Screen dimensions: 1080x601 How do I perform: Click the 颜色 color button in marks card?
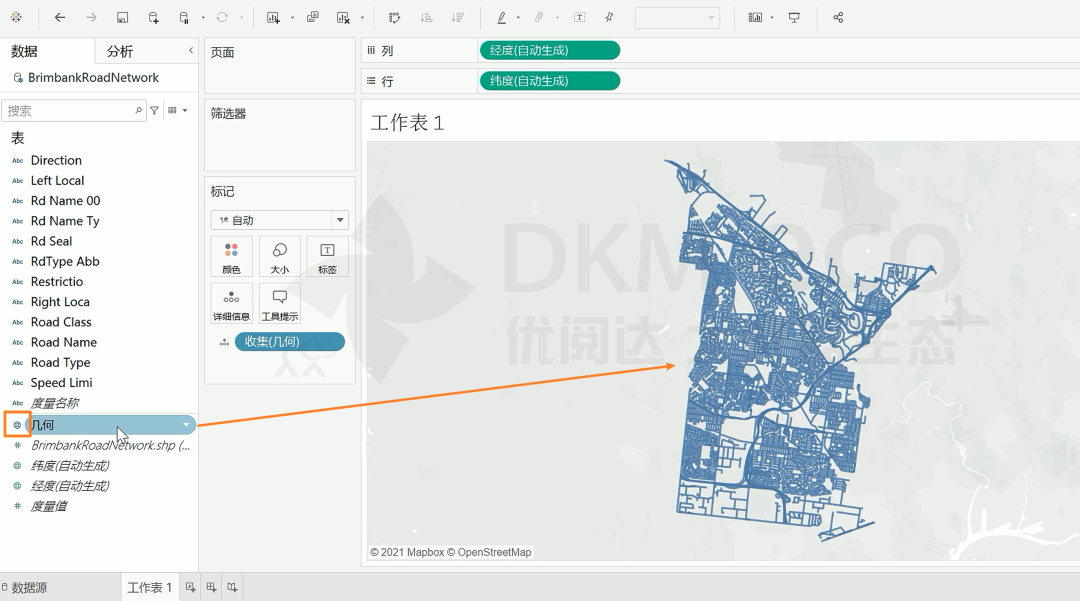click(x=231, y=256)
